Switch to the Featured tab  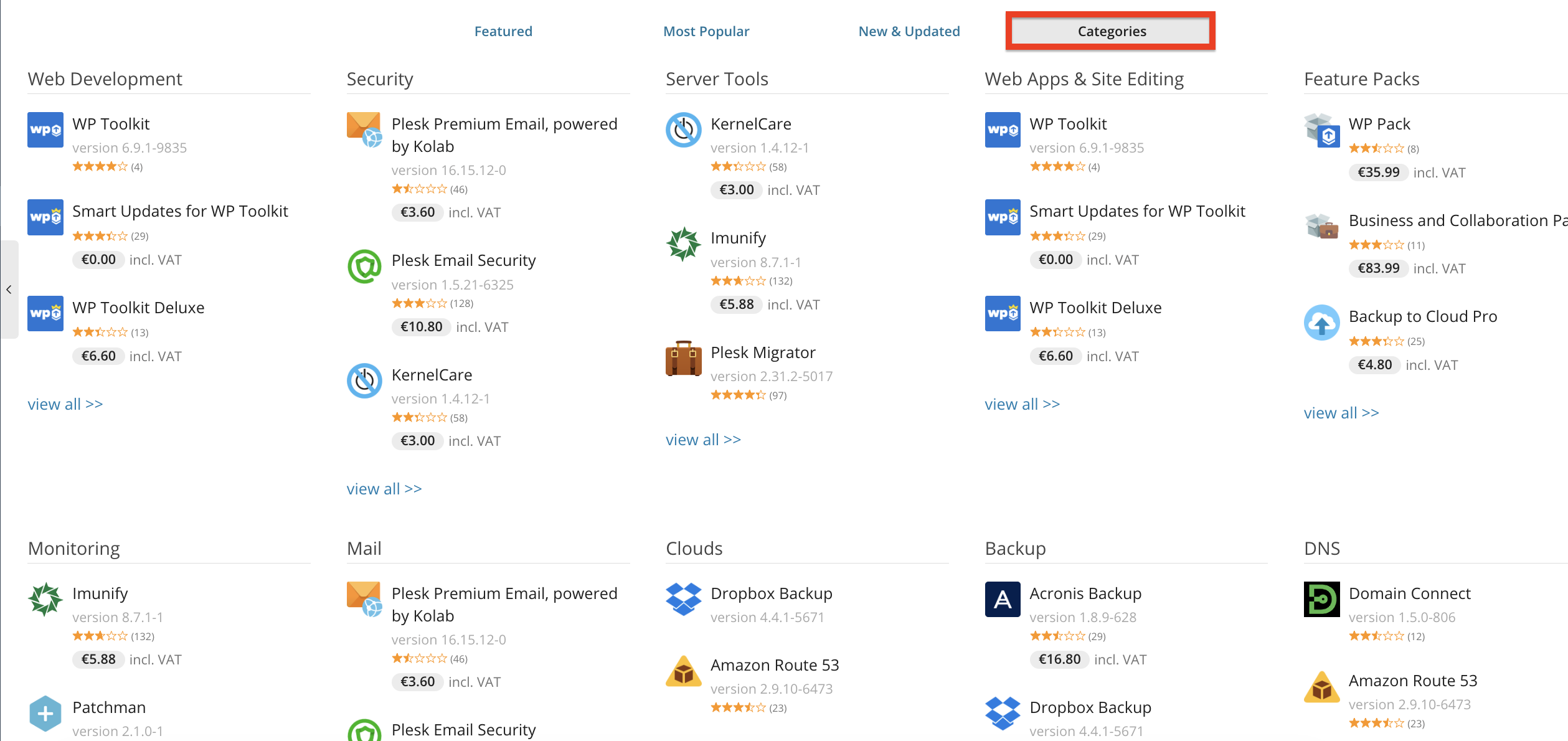[x=503, y=31]
